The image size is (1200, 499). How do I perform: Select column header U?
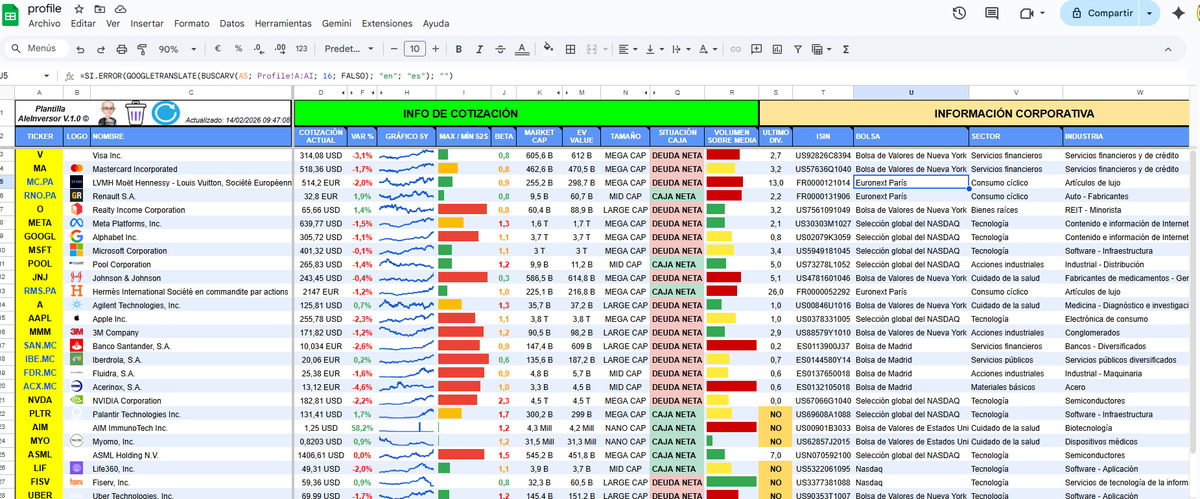(x=910, y=92)
